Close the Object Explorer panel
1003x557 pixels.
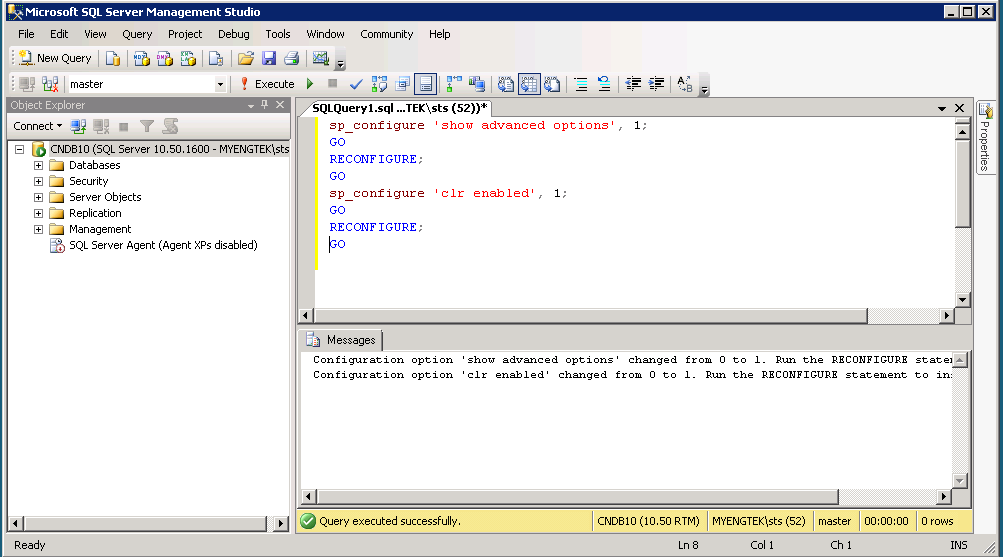coord(280,105)
